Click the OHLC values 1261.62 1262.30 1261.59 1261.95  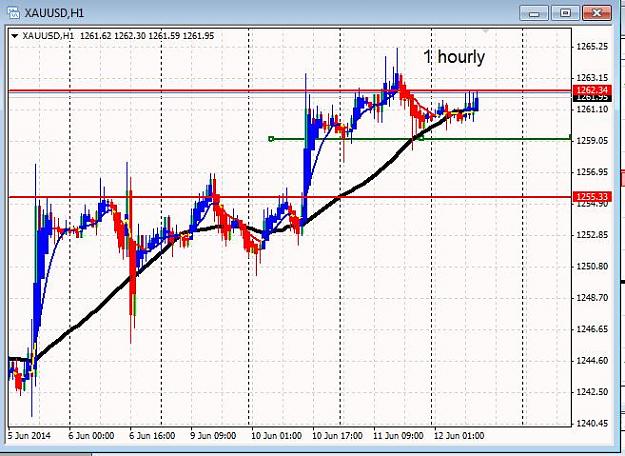pyautogui.click(x=147, y=36)
